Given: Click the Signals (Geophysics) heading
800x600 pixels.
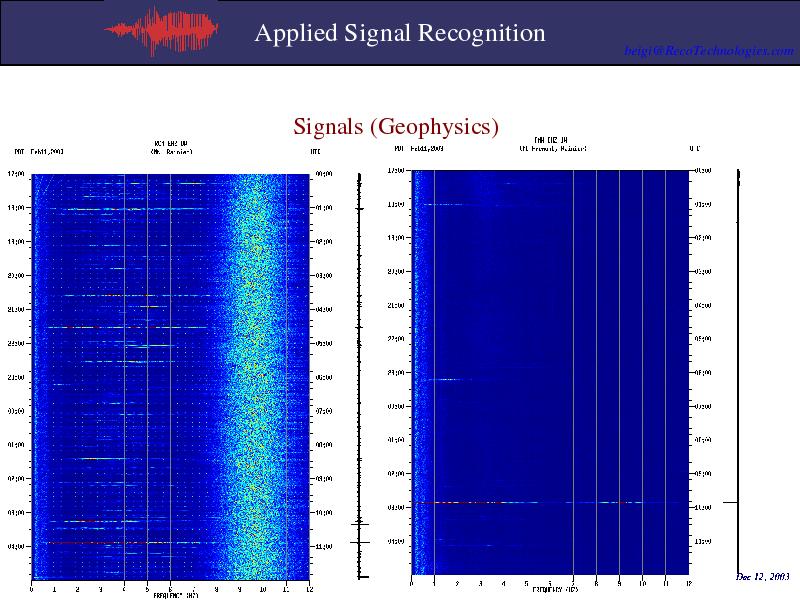Looking at the screenshot, I should [396, 126].
